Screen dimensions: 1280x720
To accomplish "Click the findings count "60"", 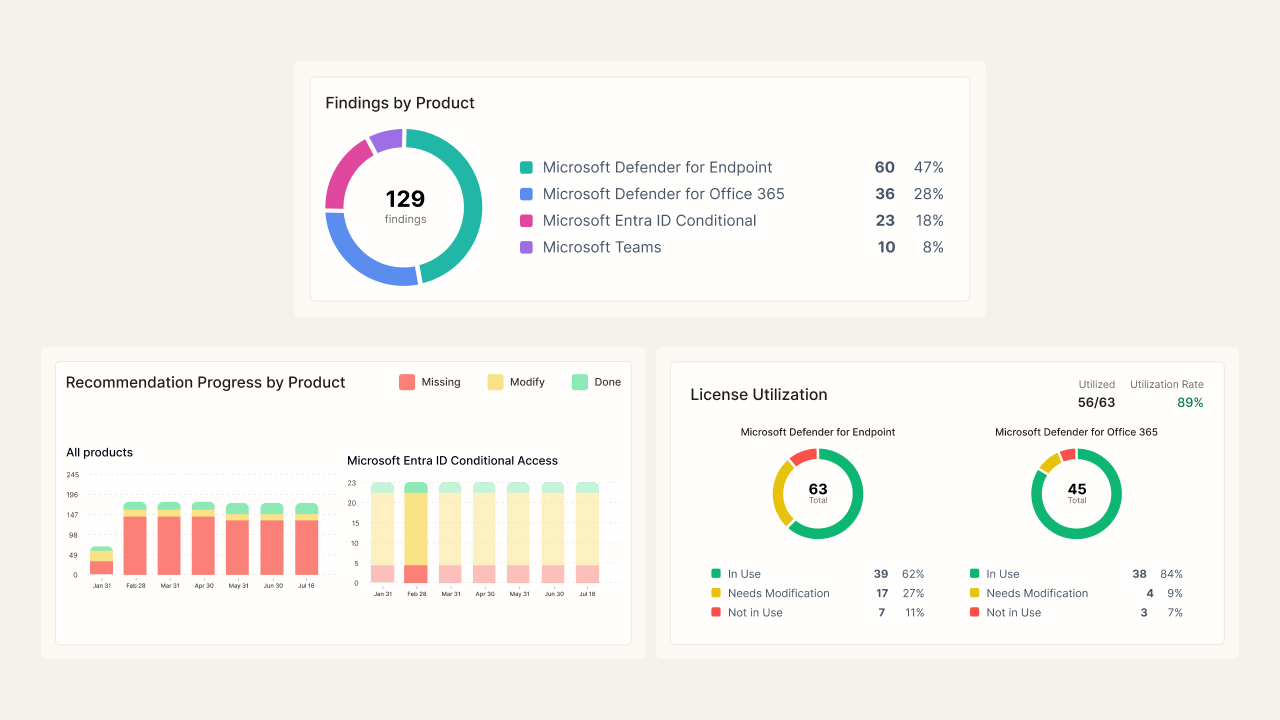I will (x=885, y=168).
